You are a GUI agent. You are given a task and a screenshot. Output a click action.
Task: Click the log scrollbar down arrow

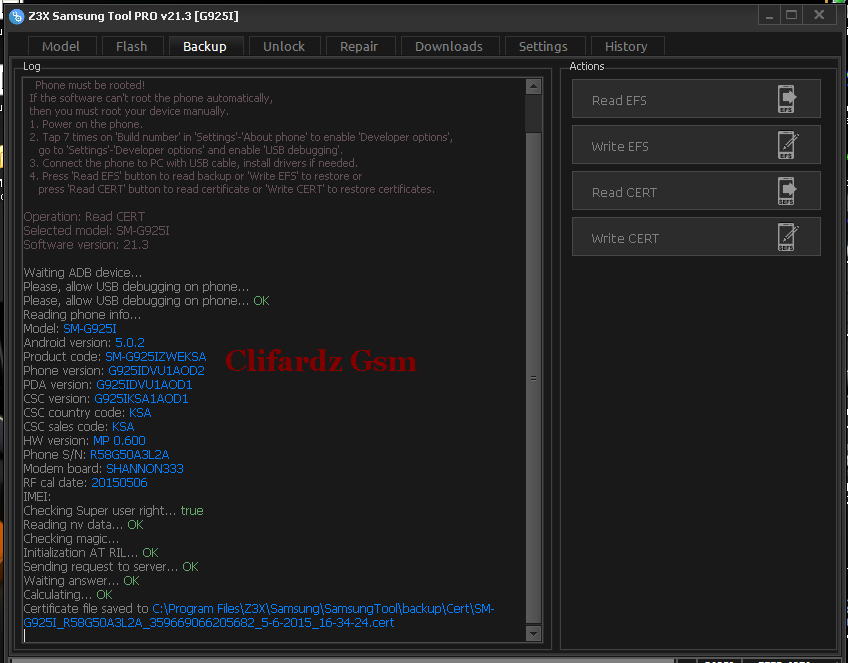point(533,634)
